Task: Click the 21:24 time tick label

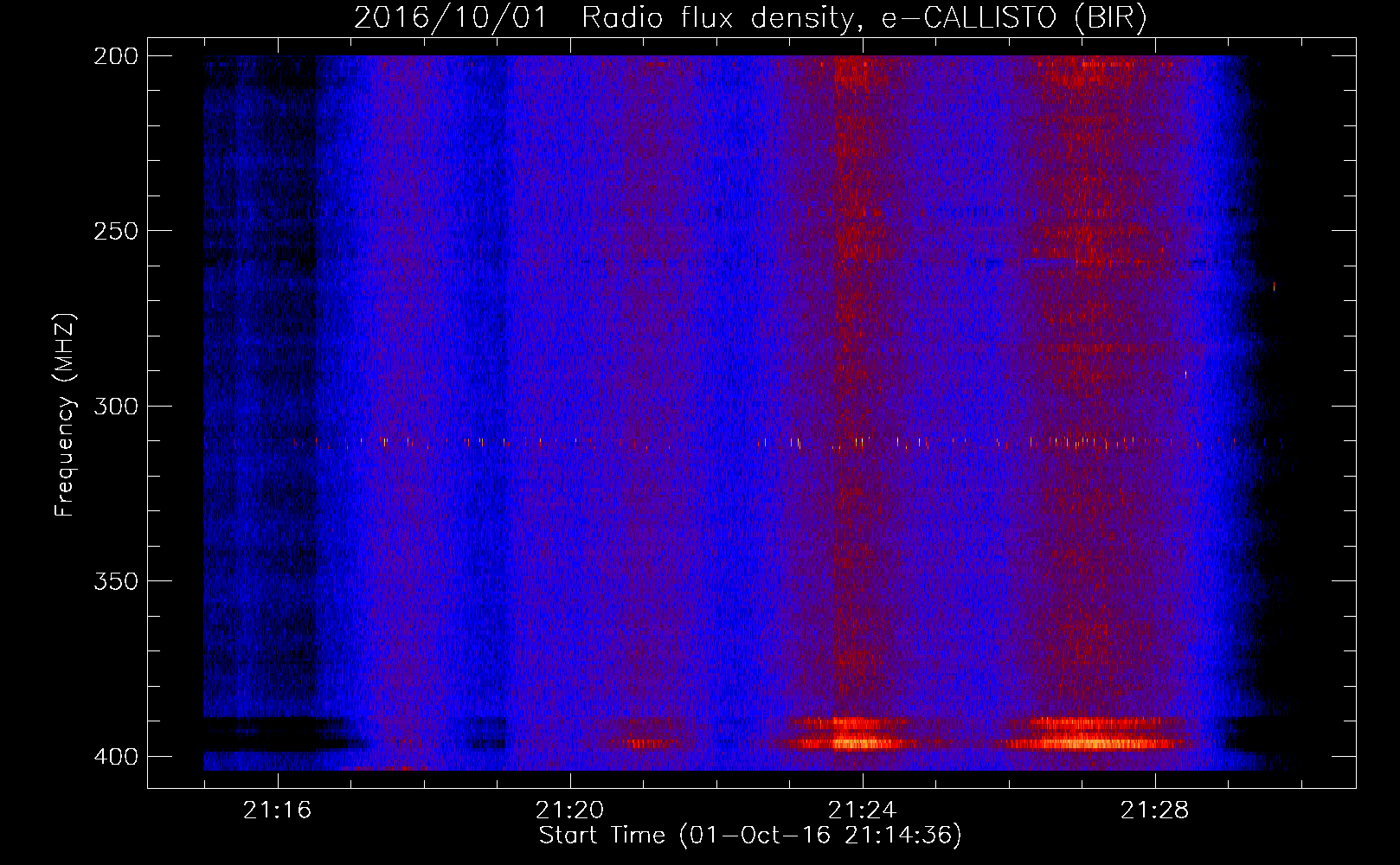Action: click(x=862, y=811)
